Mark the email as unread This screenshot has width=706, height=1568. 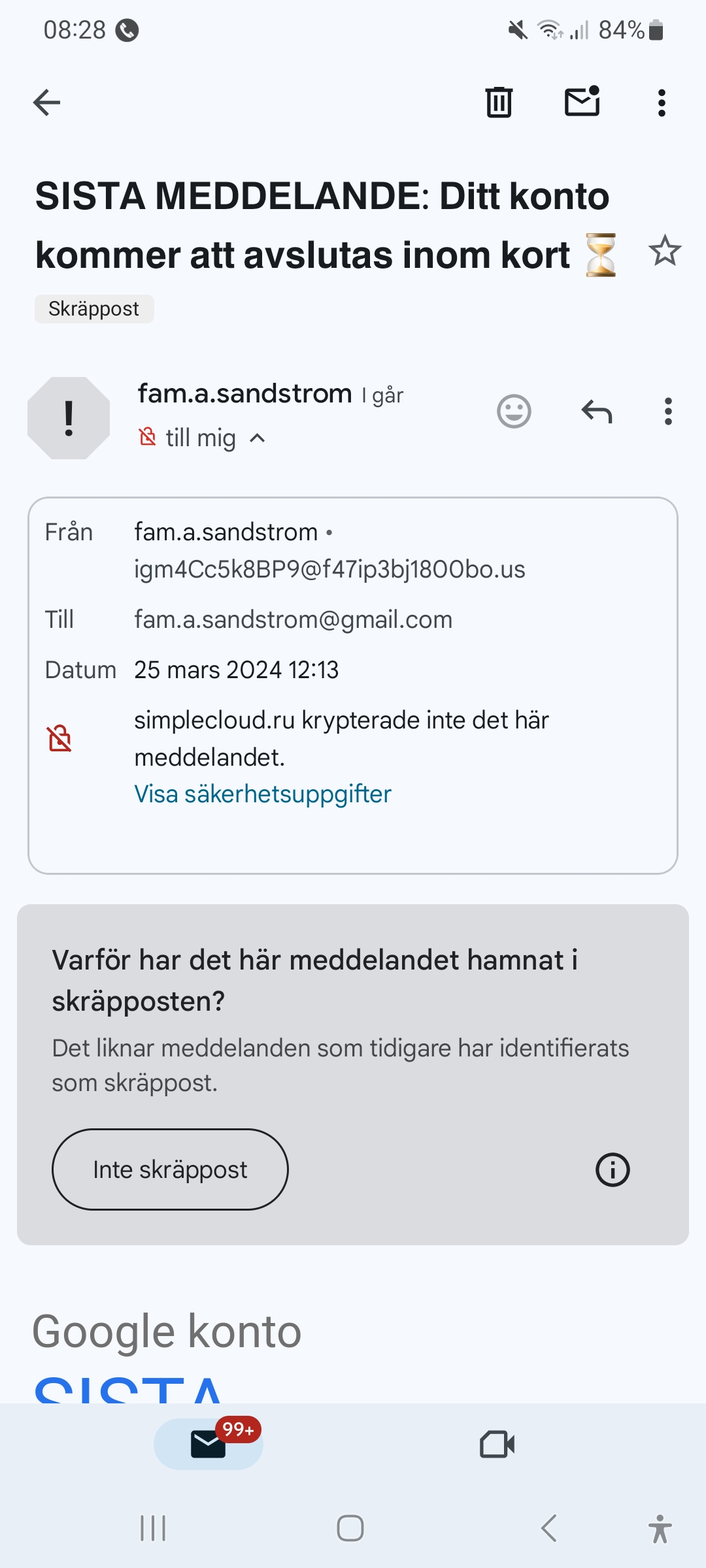(x=582, y=101)
